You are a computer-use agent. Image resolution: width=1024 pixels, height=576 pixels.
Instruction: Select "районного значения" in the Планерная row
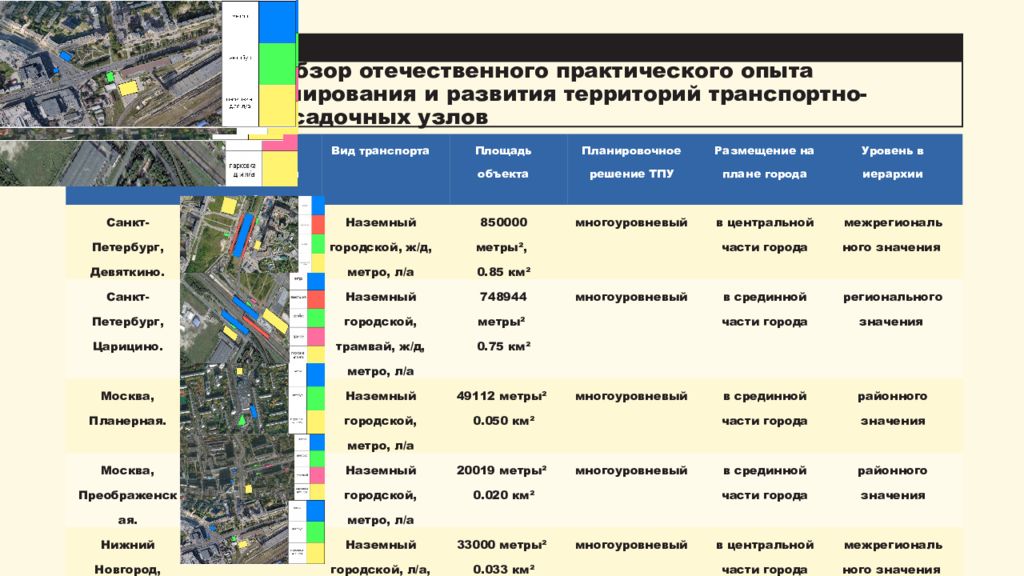click(x=892, y=408)
